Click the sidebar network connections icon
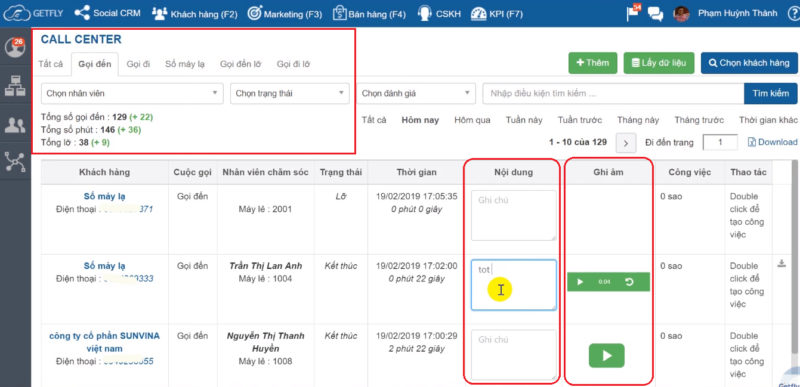 tap(15, 161)
